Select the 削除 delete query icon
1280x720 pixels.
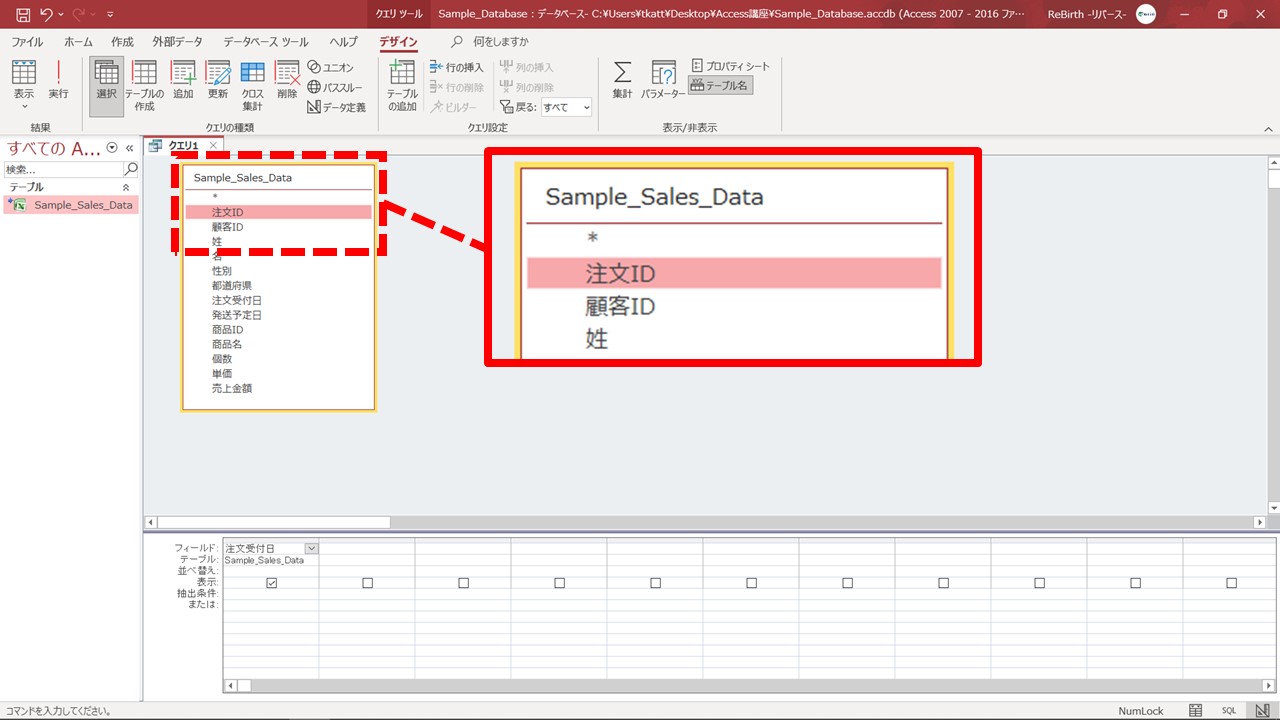287,80
